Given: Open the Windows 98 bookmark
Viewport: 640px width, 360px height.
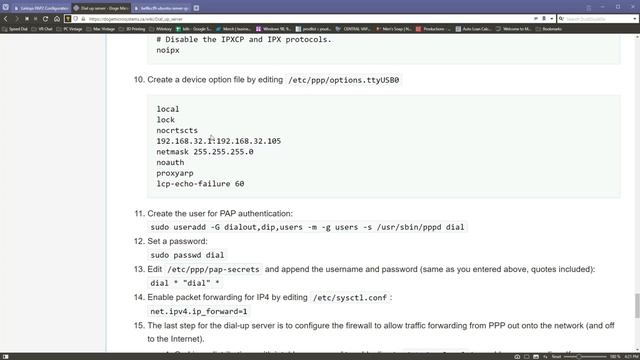Looking at the screenshot, I should pyautogui.click(x=273, y=29).
